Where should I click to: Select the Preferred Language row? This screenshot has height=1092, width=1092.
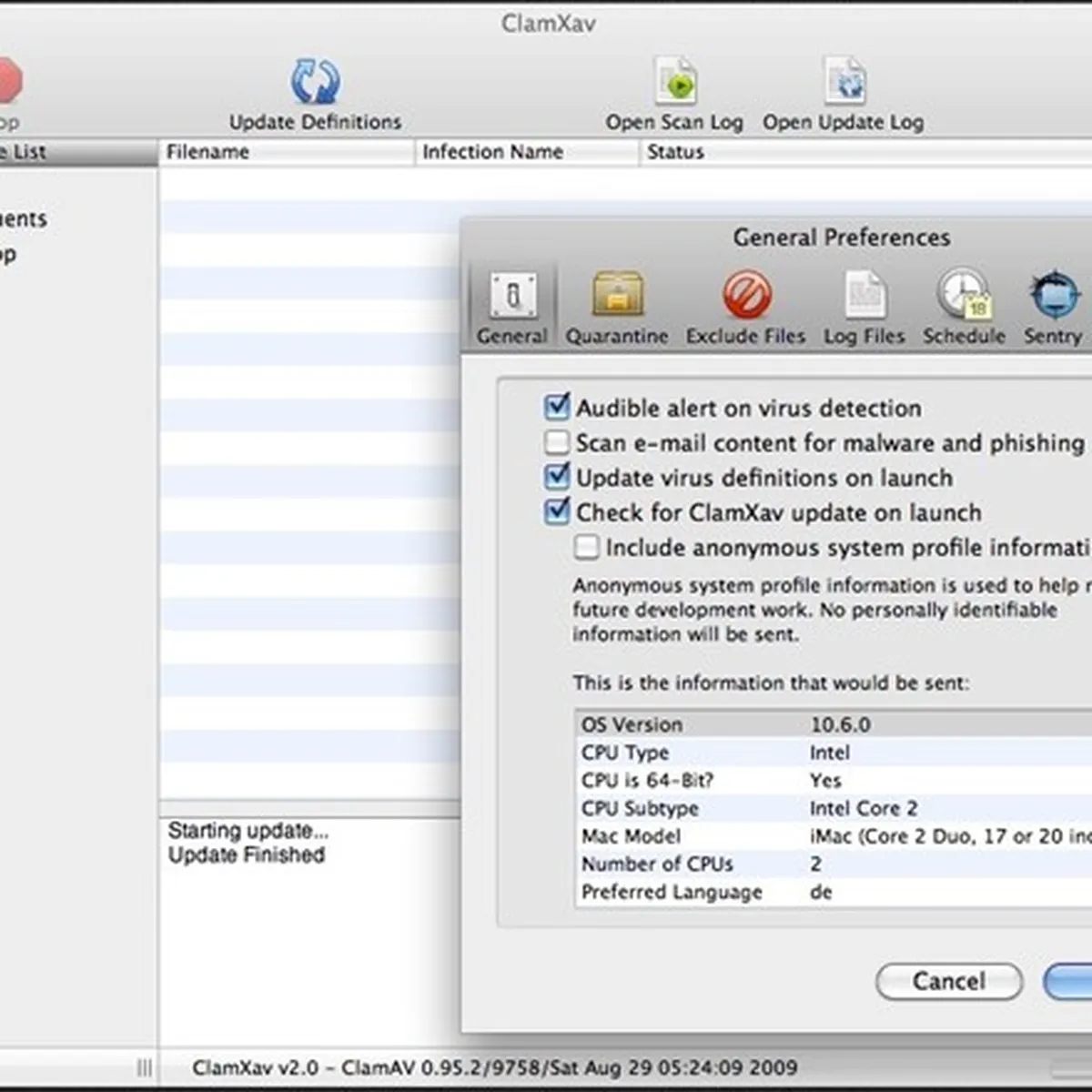[x=834, y=892]
